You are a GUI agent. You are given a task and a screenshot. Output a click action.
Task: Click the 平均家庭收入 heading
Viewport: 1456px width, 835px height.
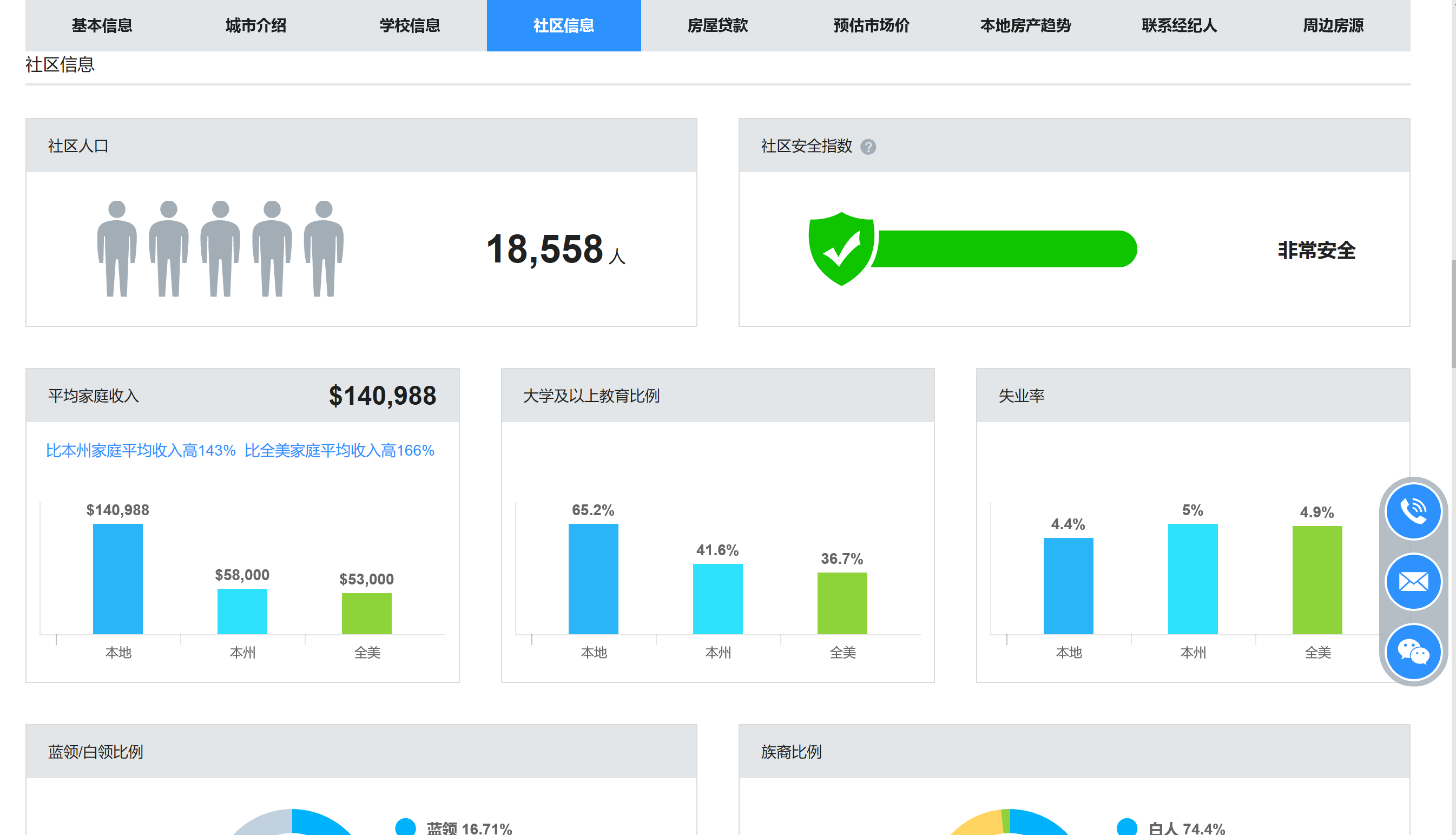tap(94, 396)
